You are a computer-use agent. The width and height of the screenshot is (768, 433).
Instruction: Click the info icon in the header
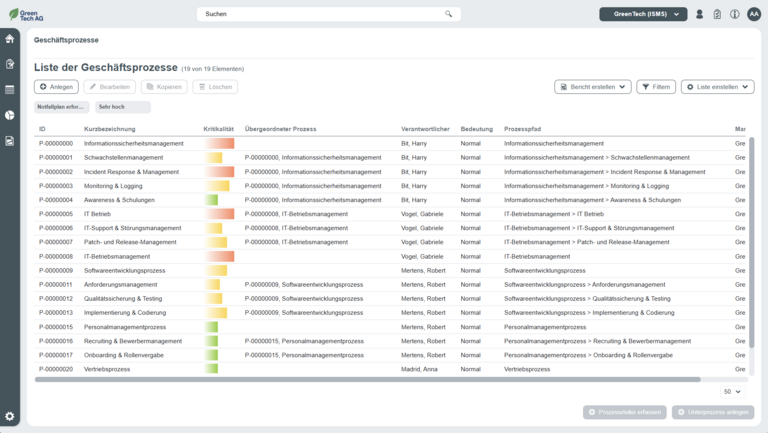pos(734,14)
